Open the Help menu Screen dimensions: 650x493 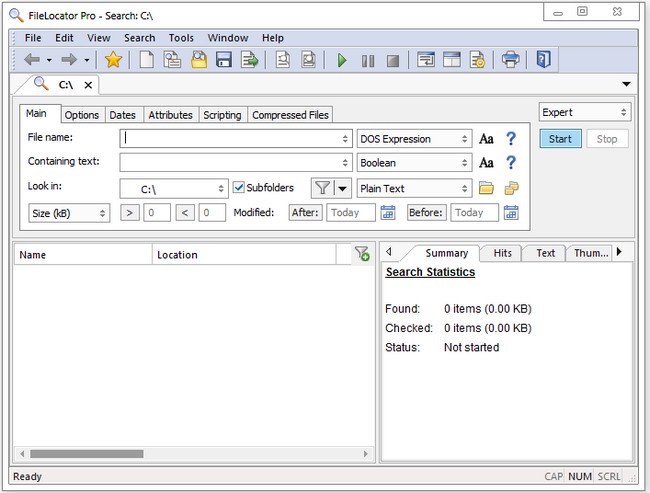273,38
